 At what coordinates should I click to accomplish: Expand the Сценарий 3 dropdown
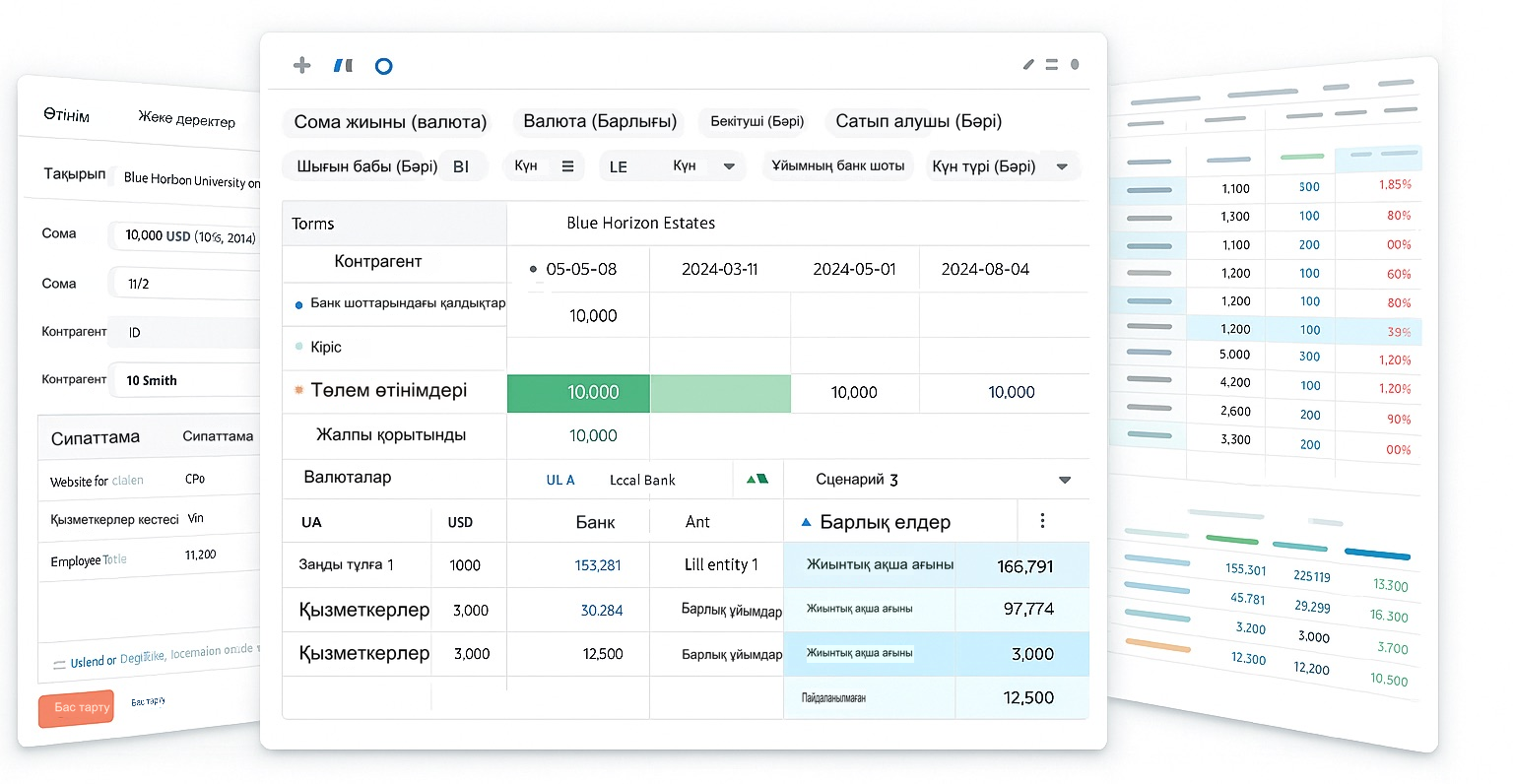pos(1065,480)
